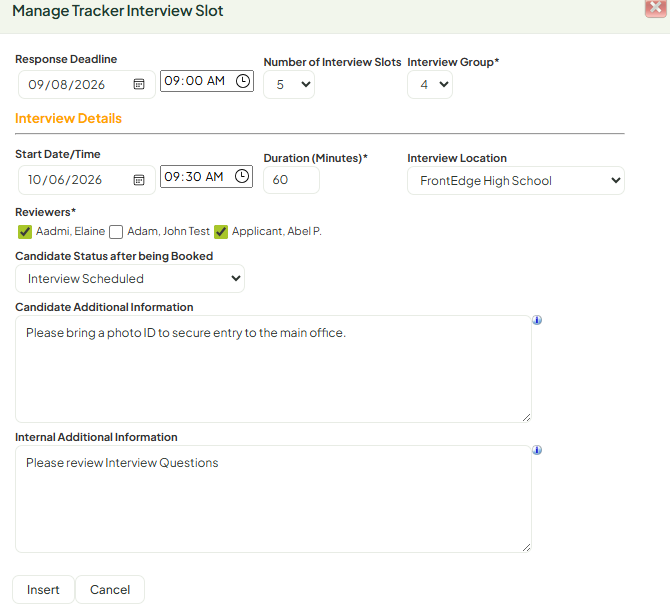Show info for Internal Additional Information

point(537,450)
